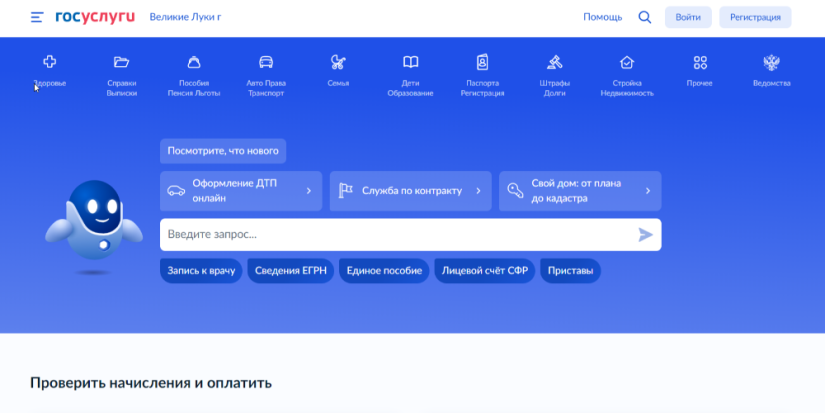Click Посмотрите, что нового button
The image size is (825, 413).
point(223,151)
